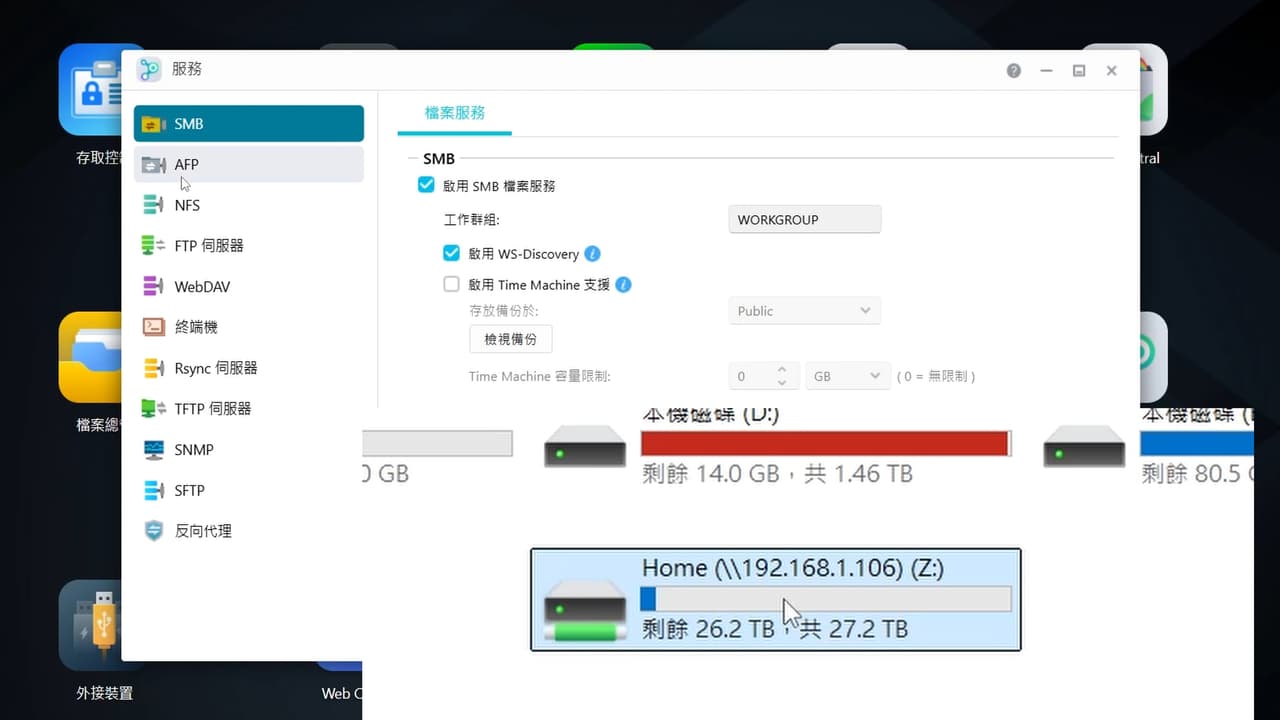Select the Home (\\192.168.1.106) (Z:) label

[x=793, y=568]
